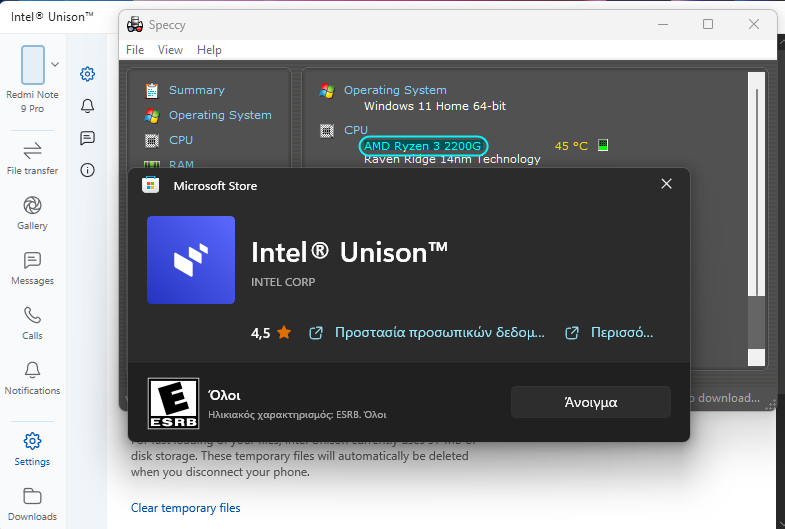Click the 4,5 star rating

pos(271,333)
